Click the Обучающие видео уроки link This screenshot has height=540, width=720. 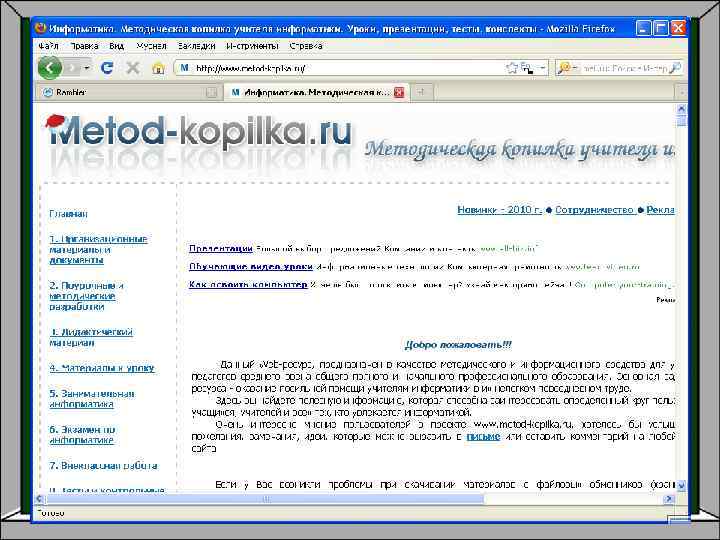[x=251, y=266]
